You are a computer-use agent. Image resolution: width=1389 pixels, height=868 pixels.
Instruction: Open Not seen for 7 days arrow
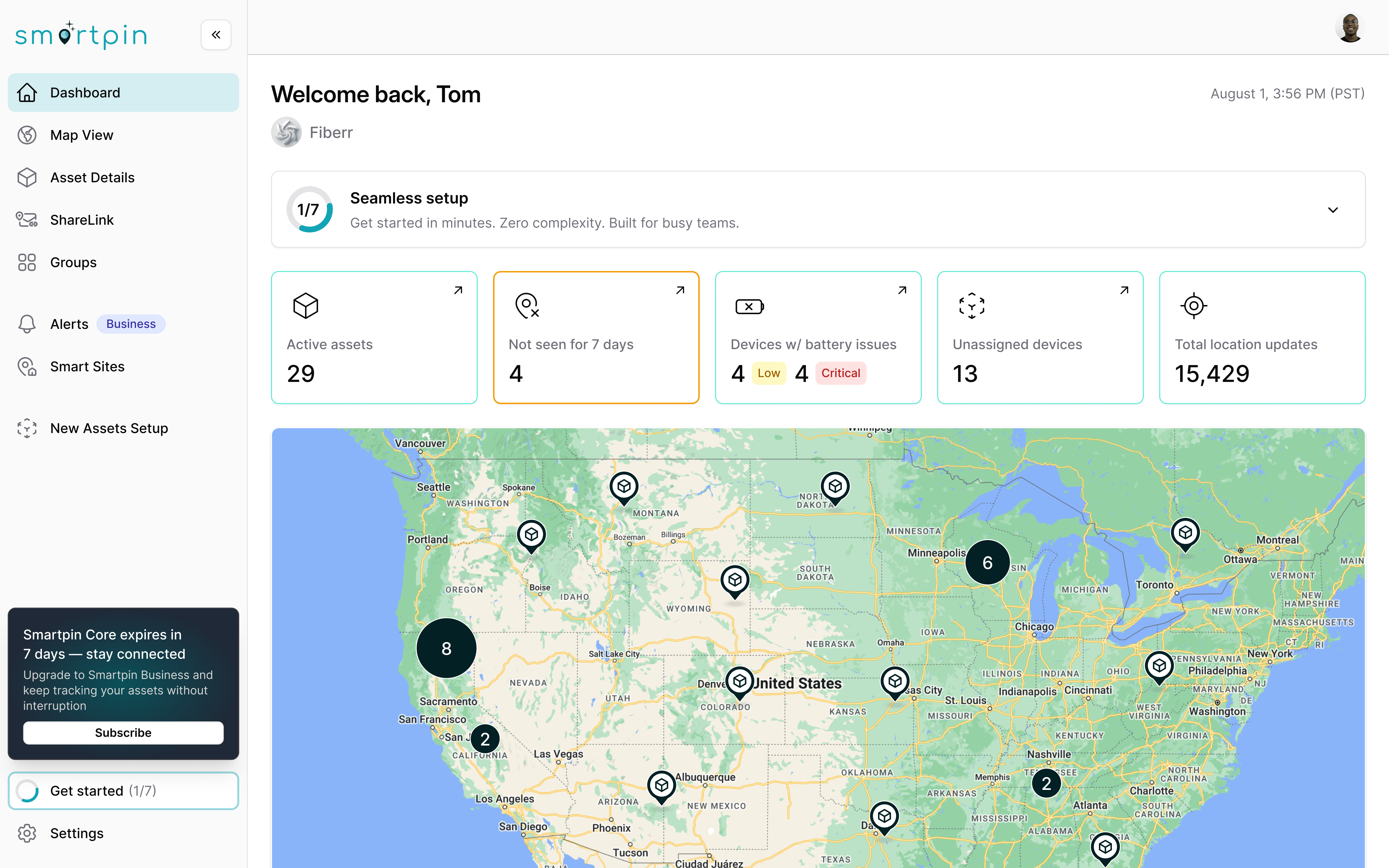[x=680, y=291]
